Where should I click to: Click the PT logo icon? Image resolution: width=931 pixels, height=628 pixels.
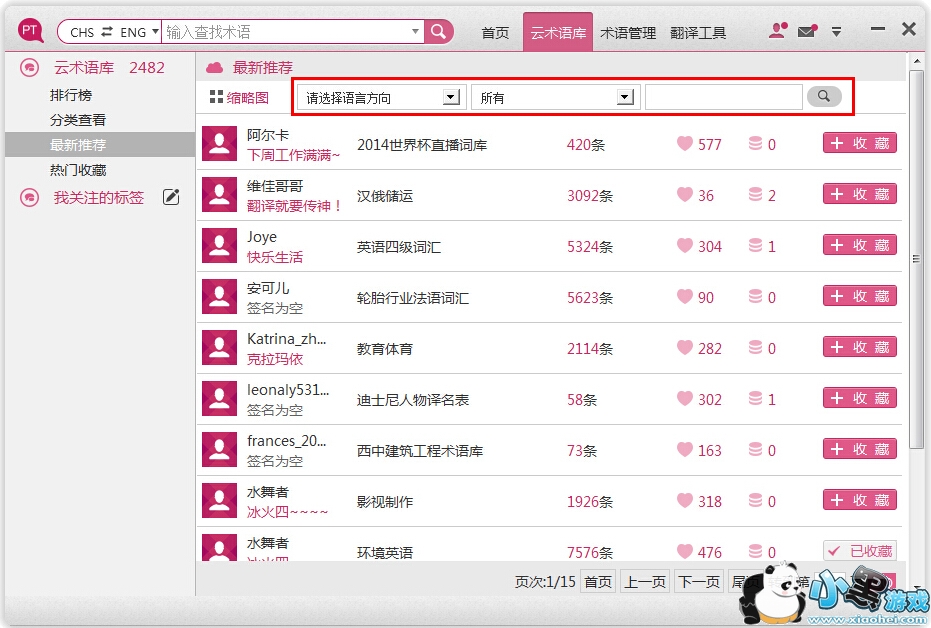(x=30, y=31)
